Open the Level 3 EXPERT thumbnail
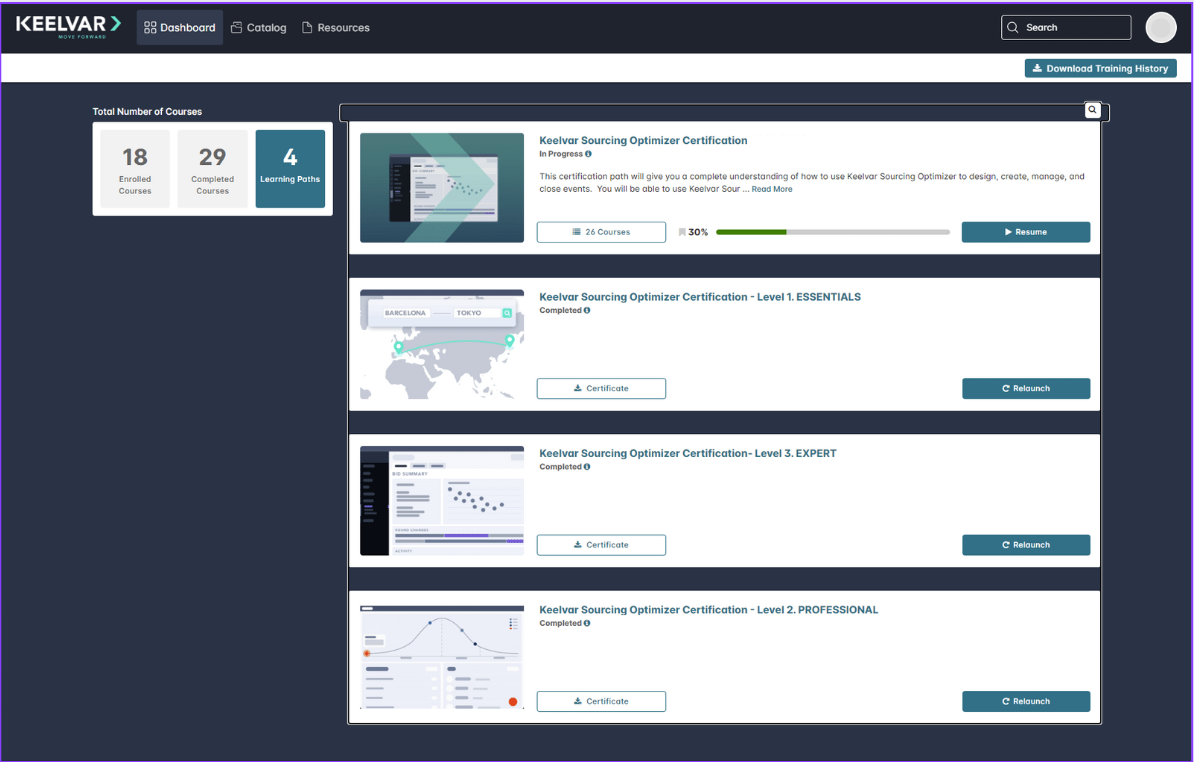Image resolution: width=1194 pixels, height=762 pixels. pos(442,501)
